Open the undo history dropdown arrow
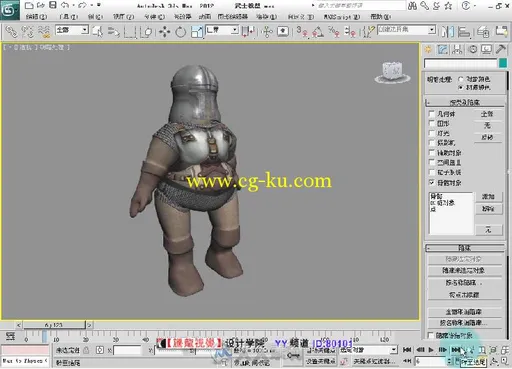The width and height of the screenshot is (512, 369). point(73,5)
